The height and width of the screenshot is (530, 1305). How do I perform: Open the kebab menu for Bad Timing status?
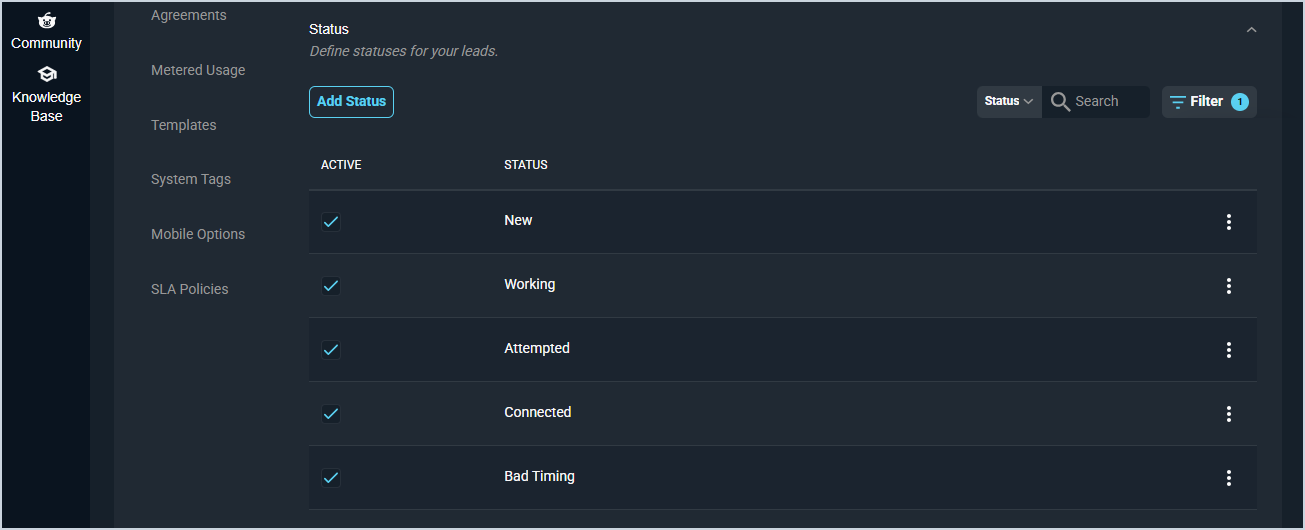pyautogui.click(x=1229, y=478)
